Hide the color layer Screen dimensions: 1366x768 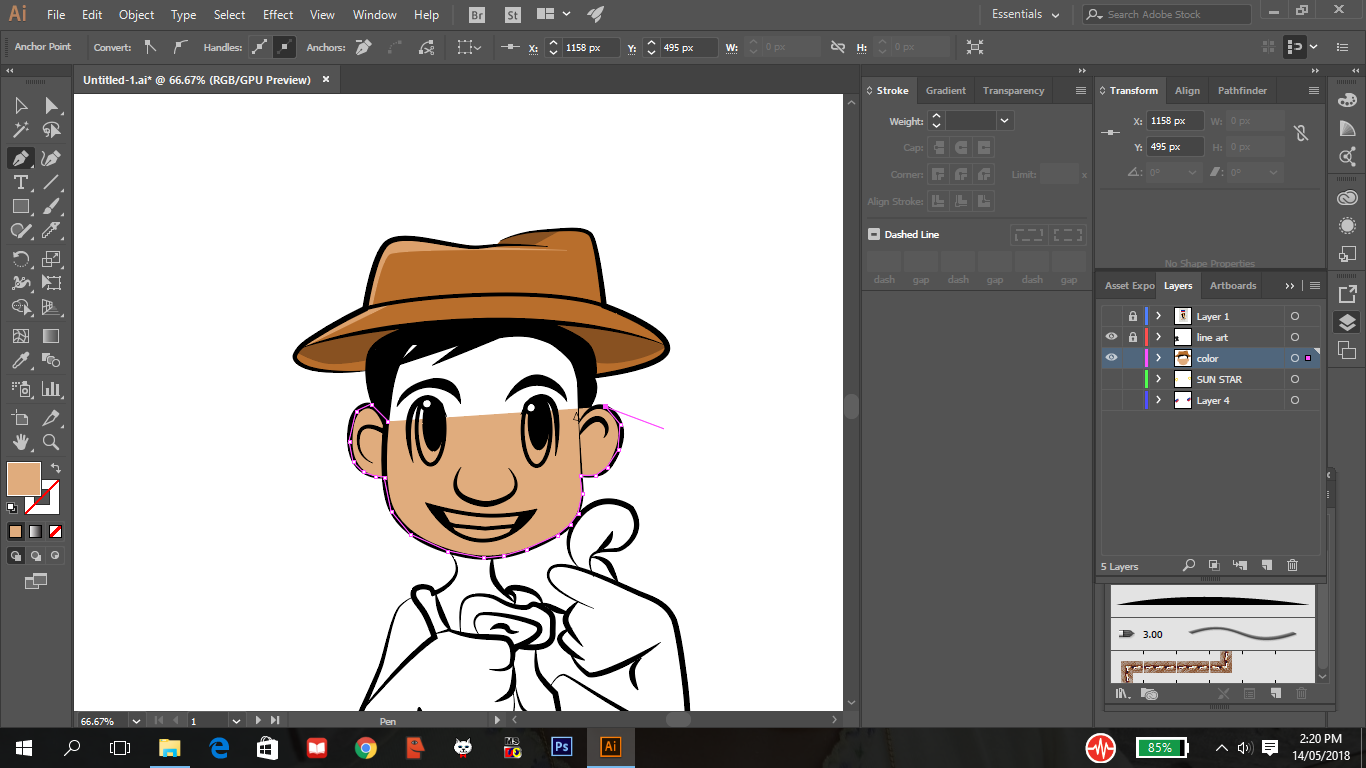(1111, 358)
